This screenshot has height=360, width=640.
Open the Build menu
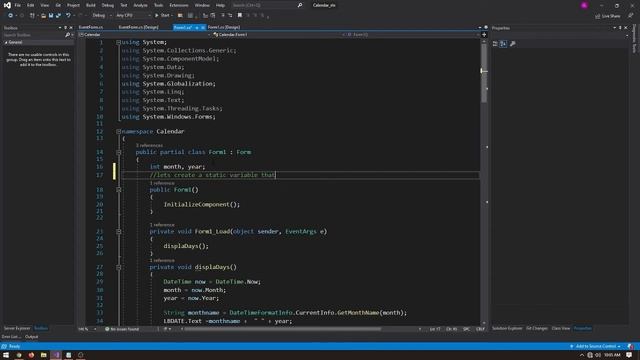tap(91, 5)
